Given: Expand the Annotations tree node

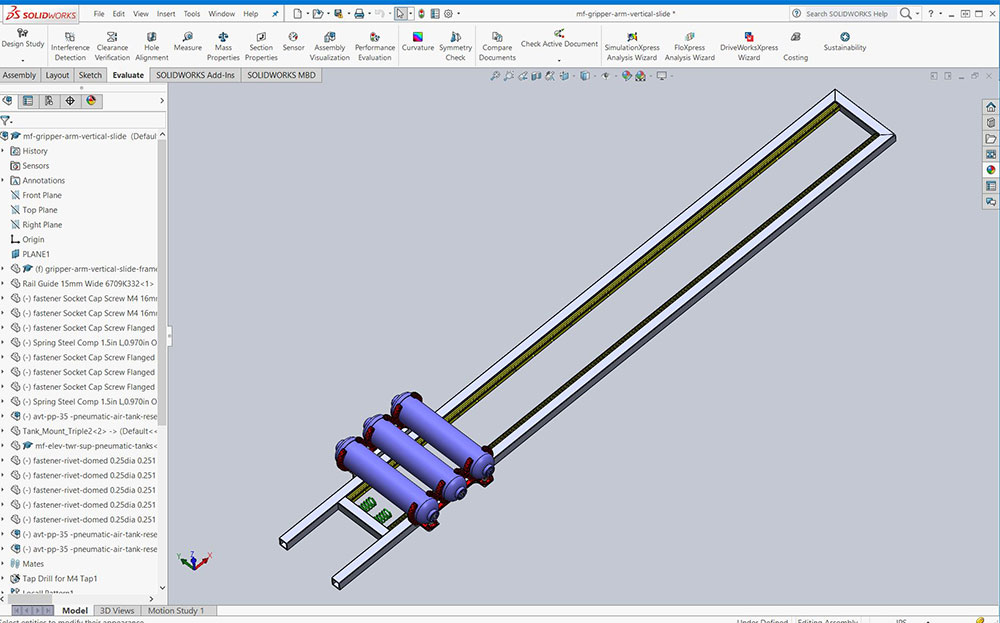Looking at the screenshot, I should [3, 181].
